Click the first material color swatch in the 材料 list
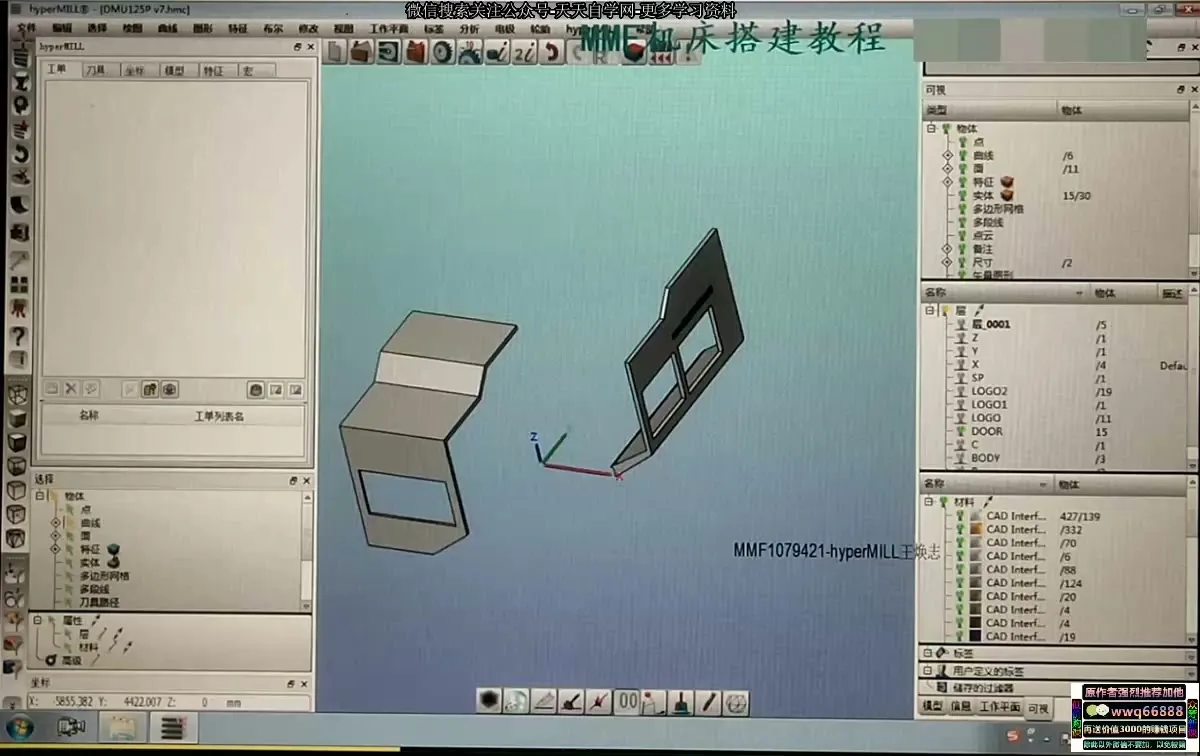The width and height of the screenshot is (1200, 756). pyautogui.click(x=975, y=516)
